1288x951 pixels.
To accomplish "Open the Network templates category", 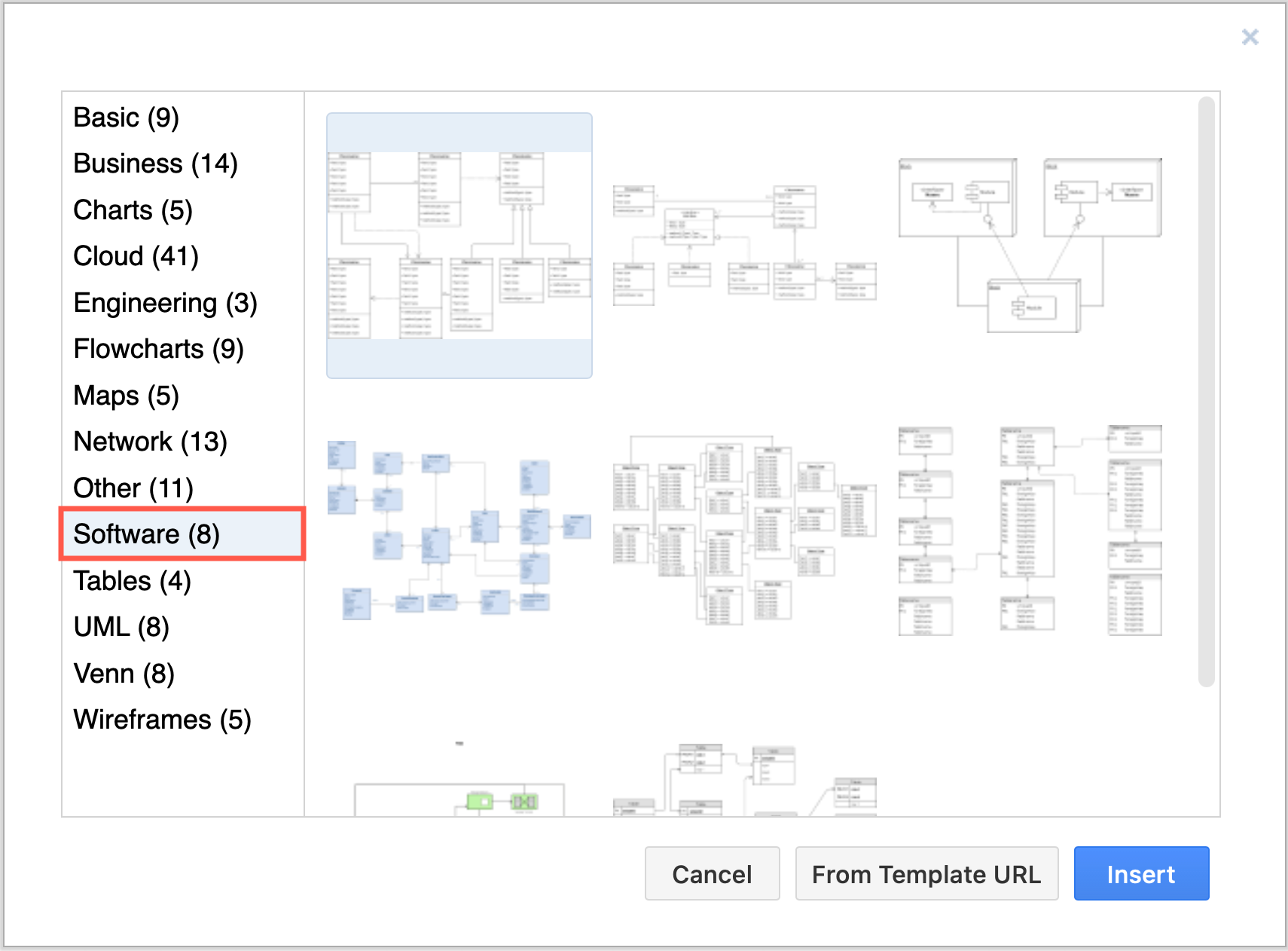I will pos(150,442).
